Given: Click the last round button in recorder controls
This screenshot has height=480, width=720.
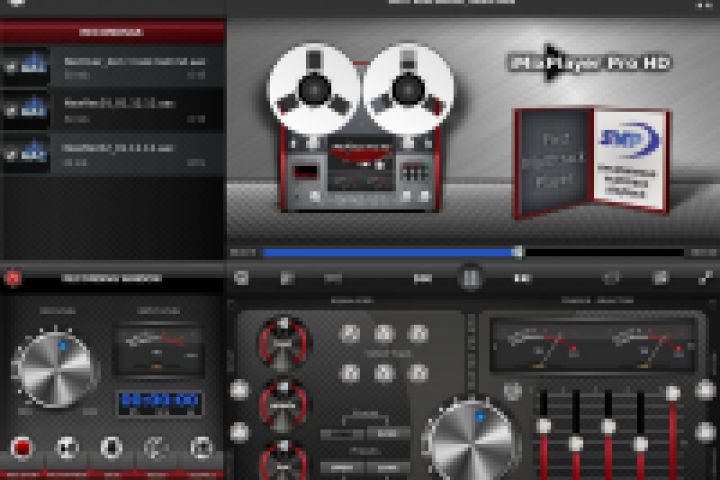Looking at the screenshot, I should point(202,447).
